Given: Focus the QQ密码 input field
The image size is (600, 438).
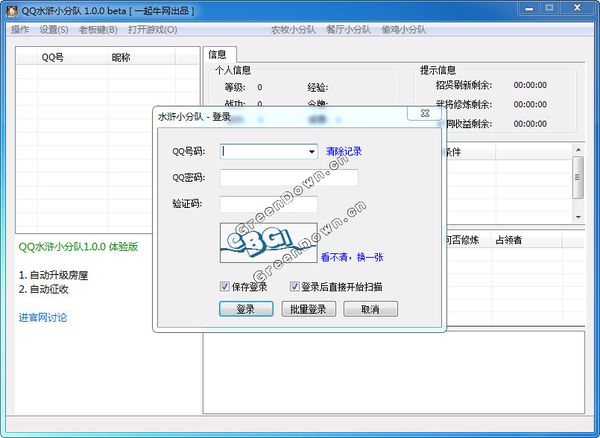Looking at the screenshot, I should pyautogui.click(x=289, y=178).
